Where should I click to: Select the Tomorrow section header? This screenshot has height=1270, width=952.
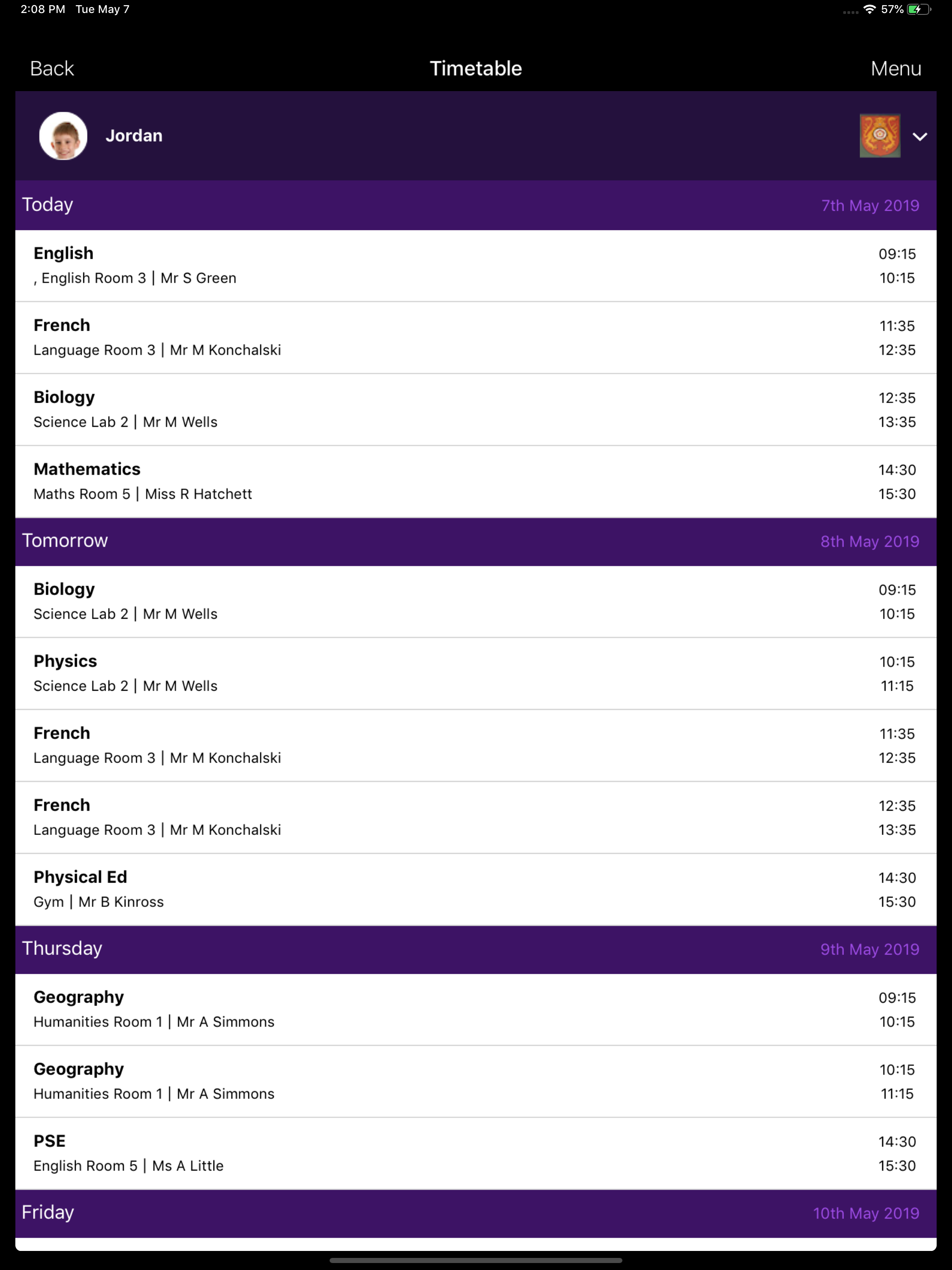point(476,542)
